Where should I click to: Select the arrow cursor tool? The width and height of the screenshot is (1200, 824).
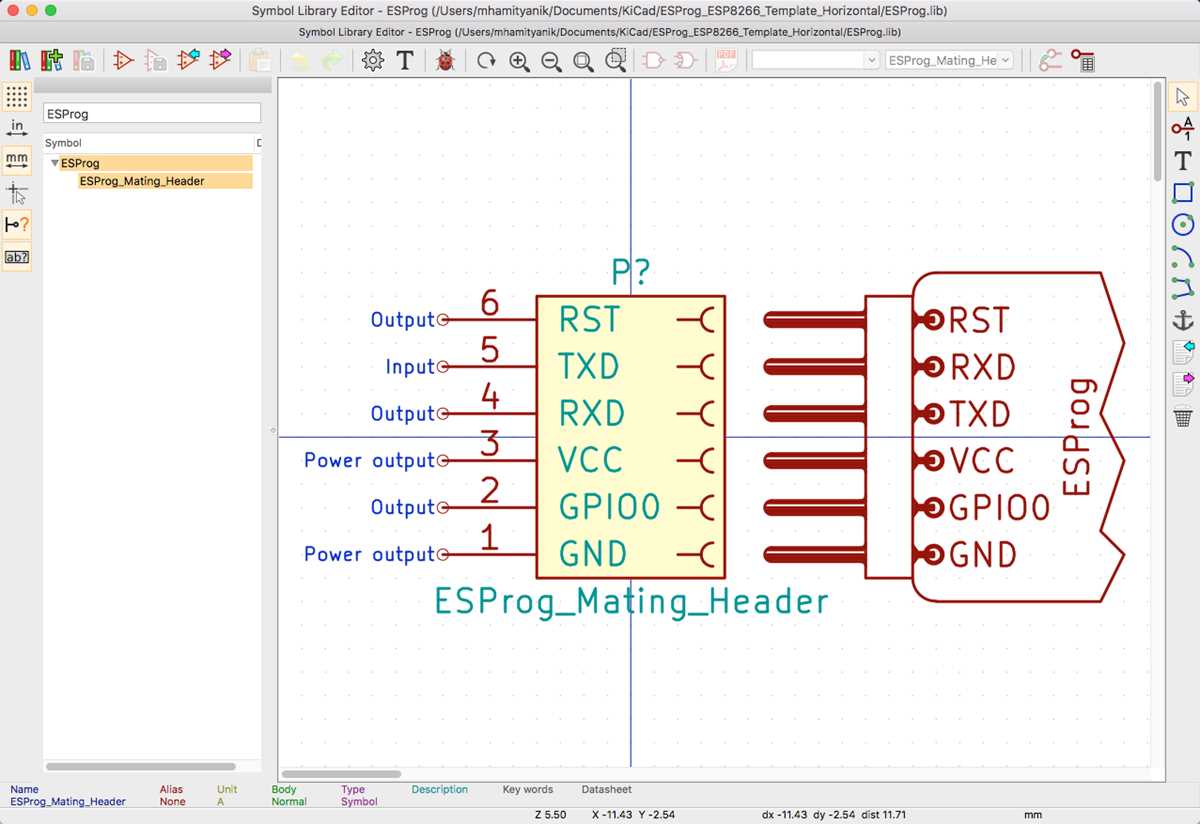coord(1183,96)
